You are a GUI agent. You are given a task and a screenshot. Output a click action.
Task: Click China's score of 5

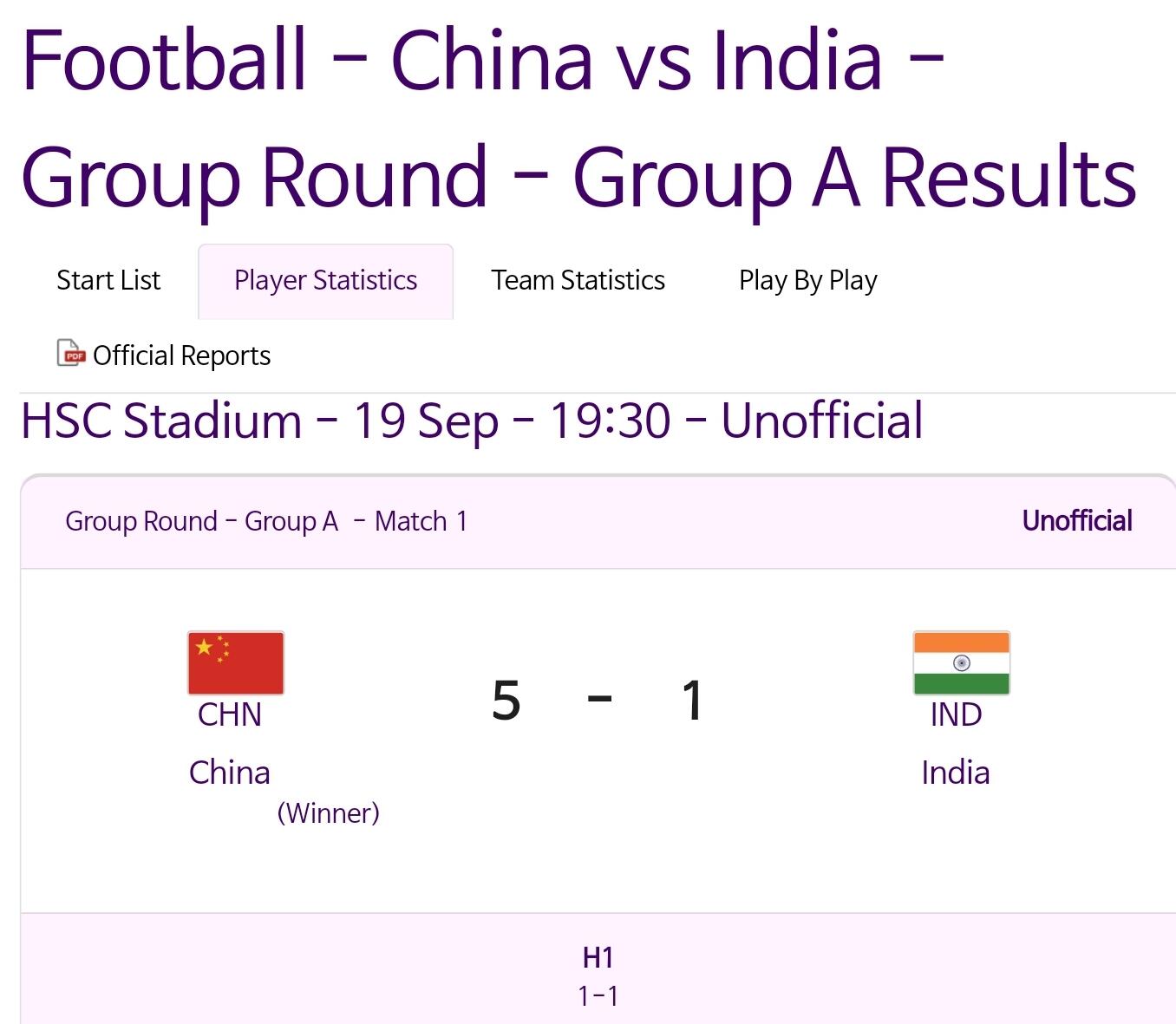506,701
